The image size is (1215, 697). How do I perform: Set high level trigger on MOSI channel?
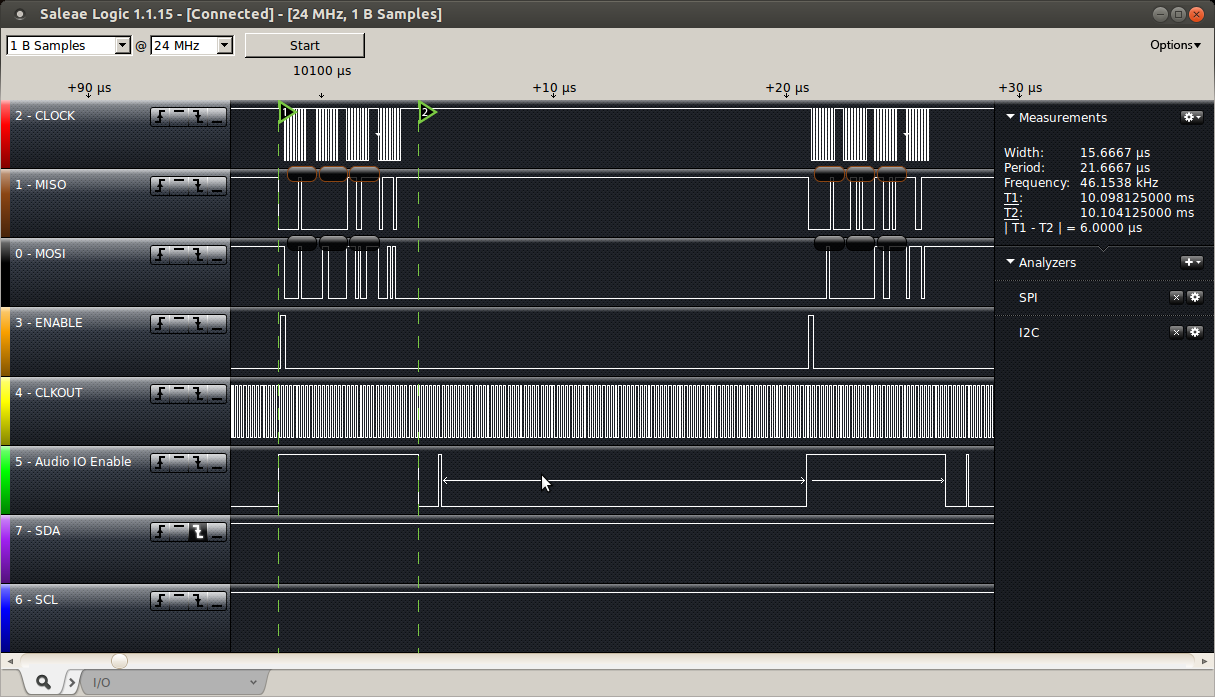click(180, 255)
